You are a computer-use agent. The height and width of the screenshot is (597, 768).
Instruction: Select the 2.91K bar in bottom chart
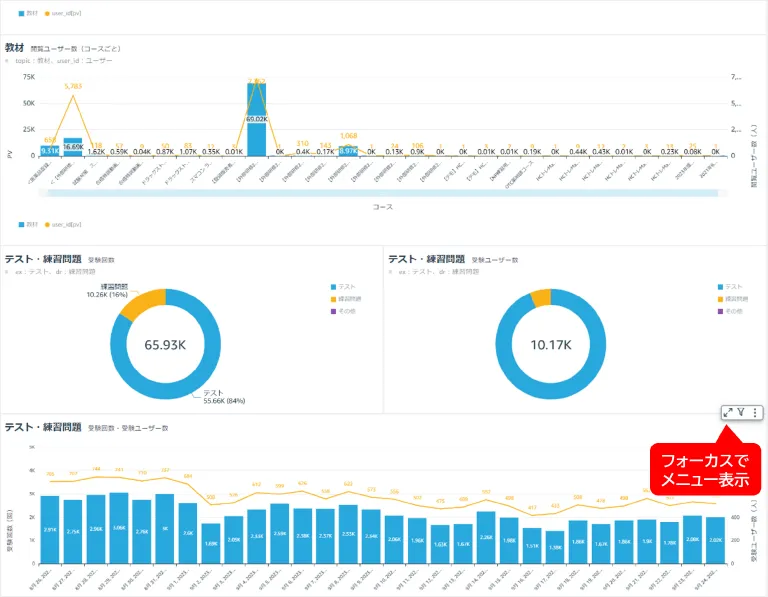pyautogui.click(x=50, y=529)
